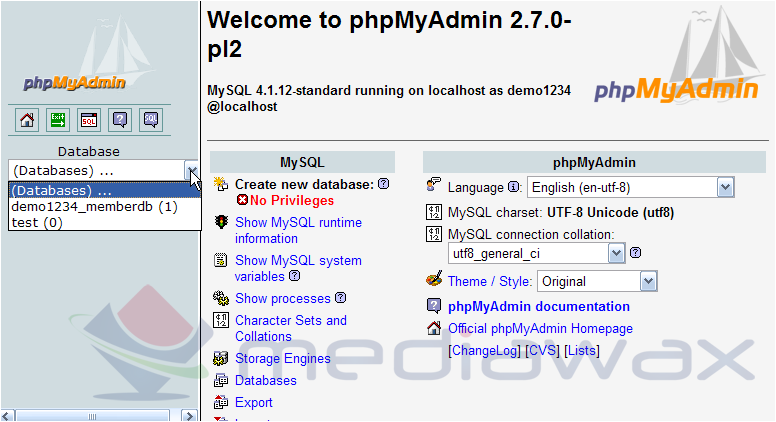This screenshot has width=776, height=422.
Task: Click the Storage Engines icon
Action: 221,358
